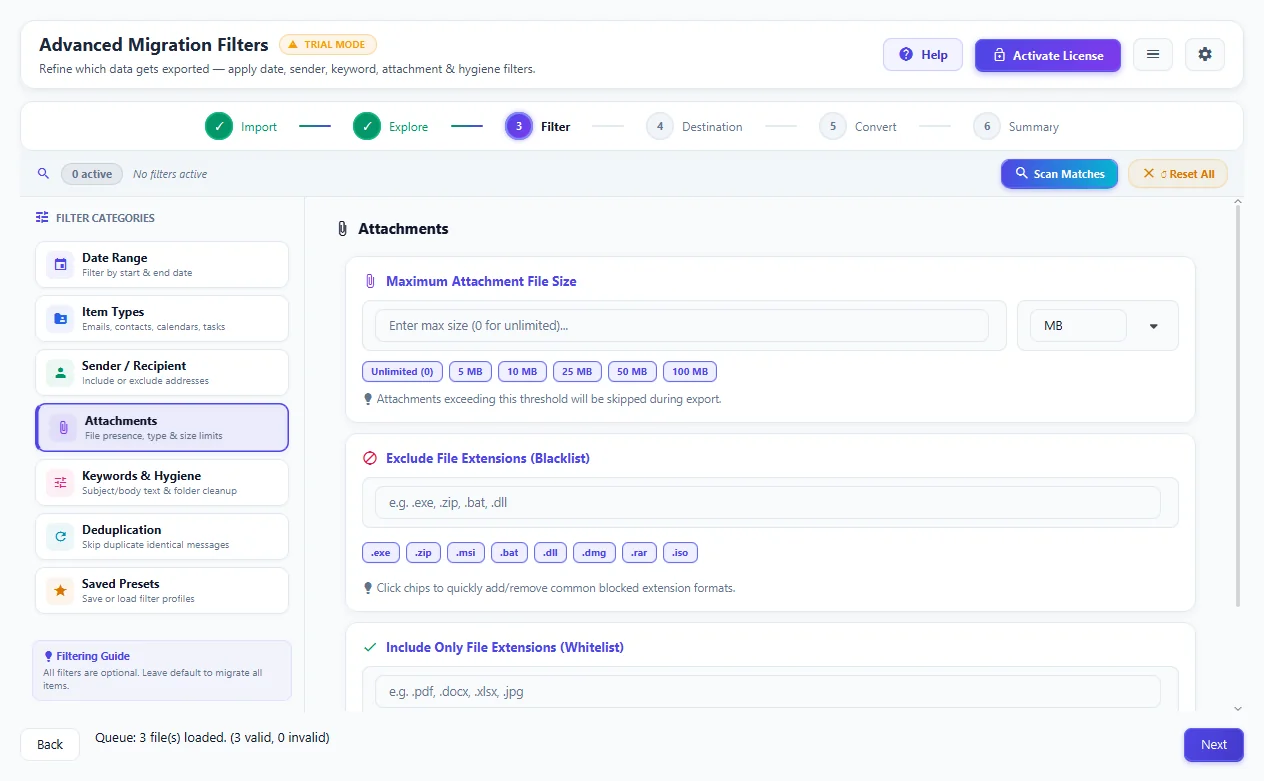Click the Exclude File Extensions text field
The width and height of the screenshot is (1264, 781).
click(768, 502)
